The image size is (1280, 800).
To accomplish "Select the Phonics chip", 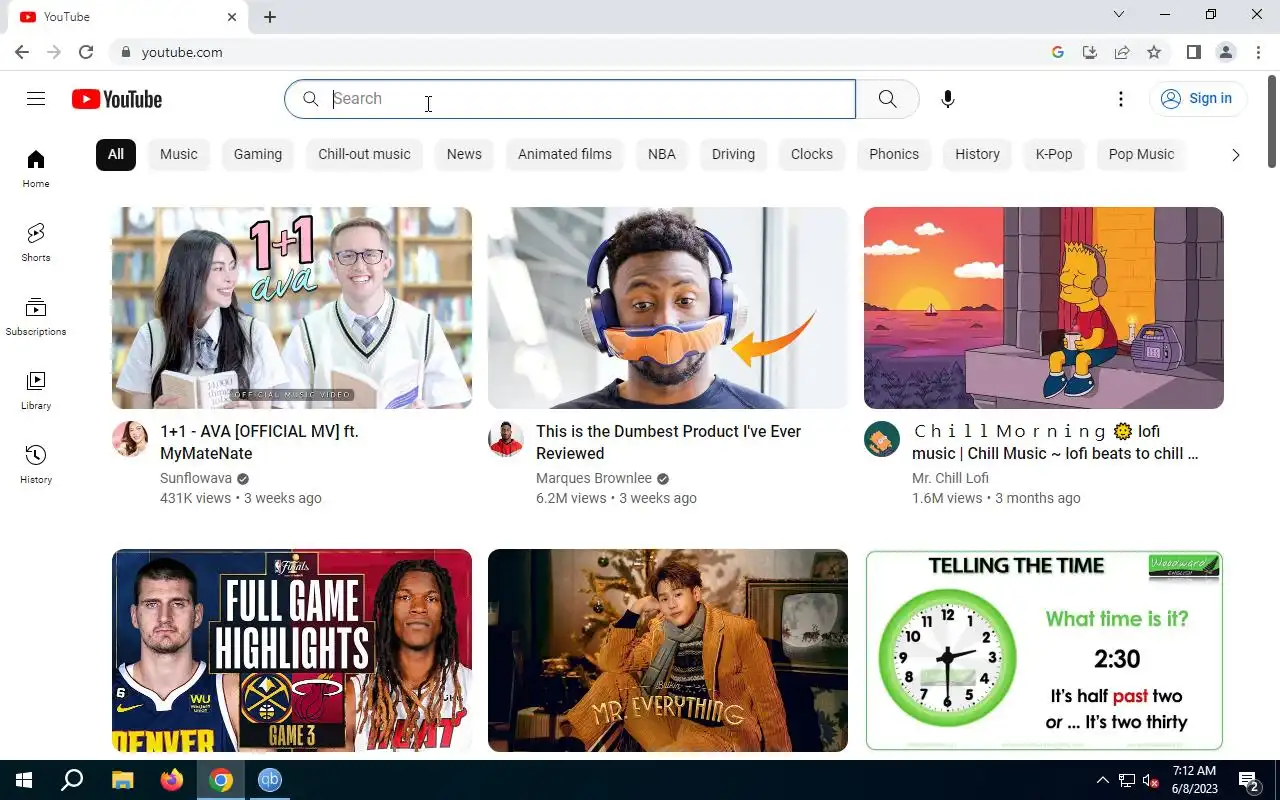I will point(894,154).
